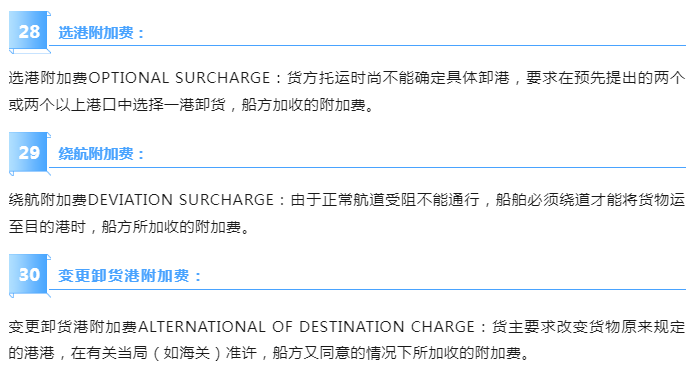This screenshot has width=699, height=378.
Task: Click the text DEVIATION SURCHARGE
Action: coord(181,200)
